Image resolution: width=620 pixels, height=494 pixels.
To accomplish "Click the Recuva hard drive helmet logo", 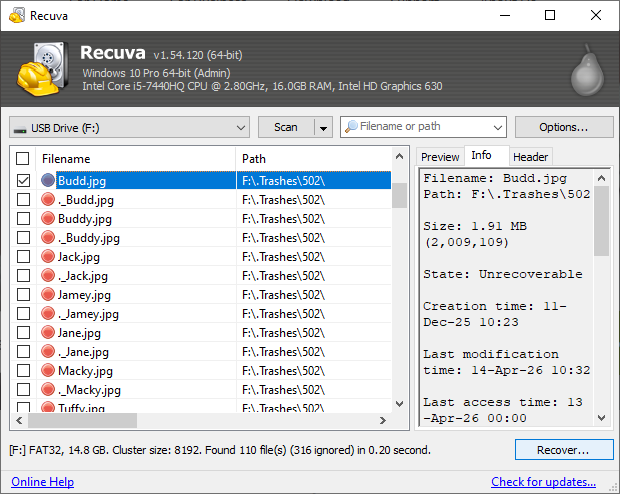I will 42,69.
